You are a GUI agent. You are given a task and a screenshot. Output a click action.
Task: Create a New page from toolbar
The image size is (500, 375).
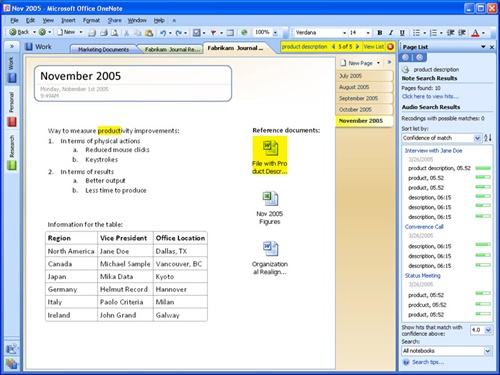tap(66, 32)
